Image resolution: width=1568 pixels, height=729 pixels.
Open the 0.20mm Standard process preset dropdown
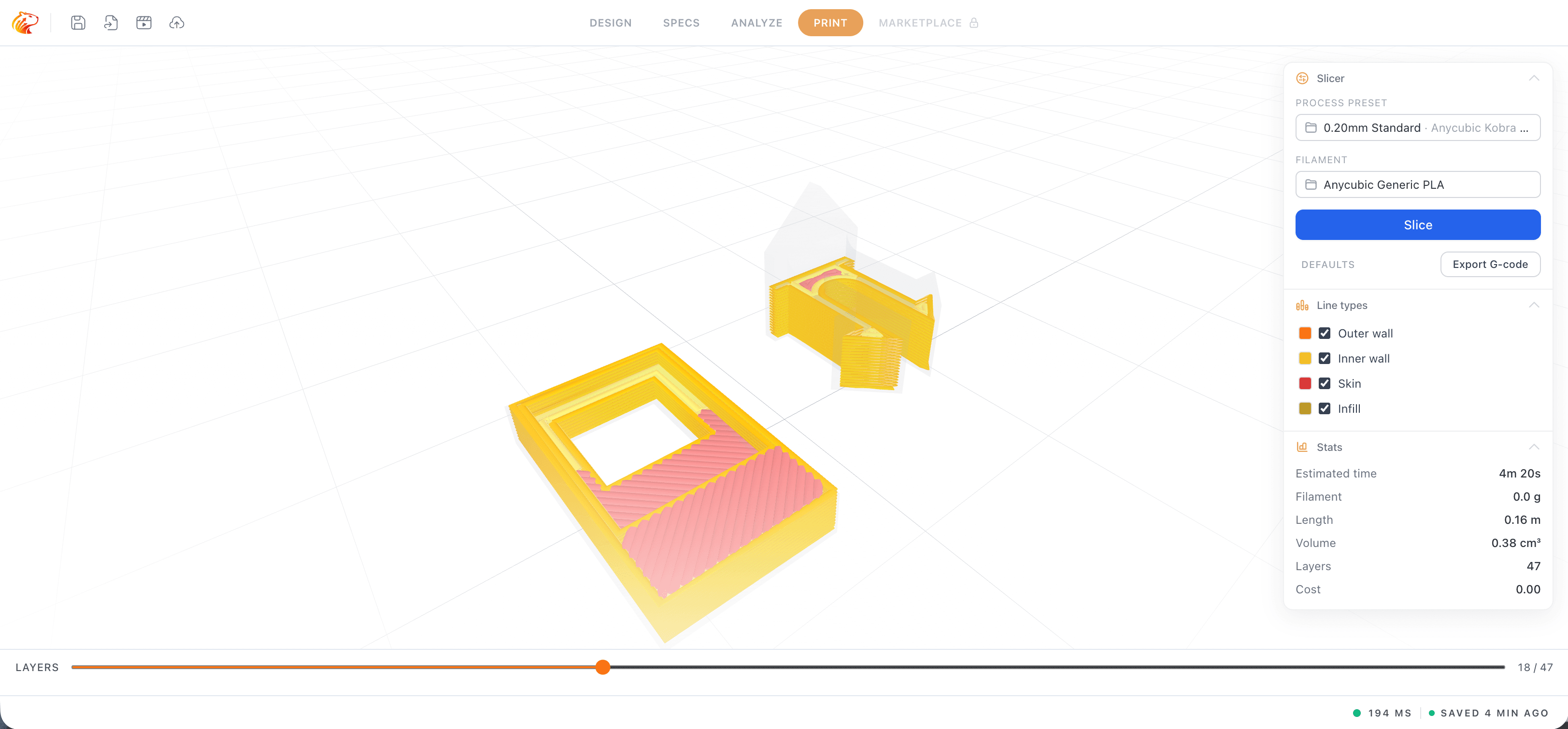[1418, 127]
